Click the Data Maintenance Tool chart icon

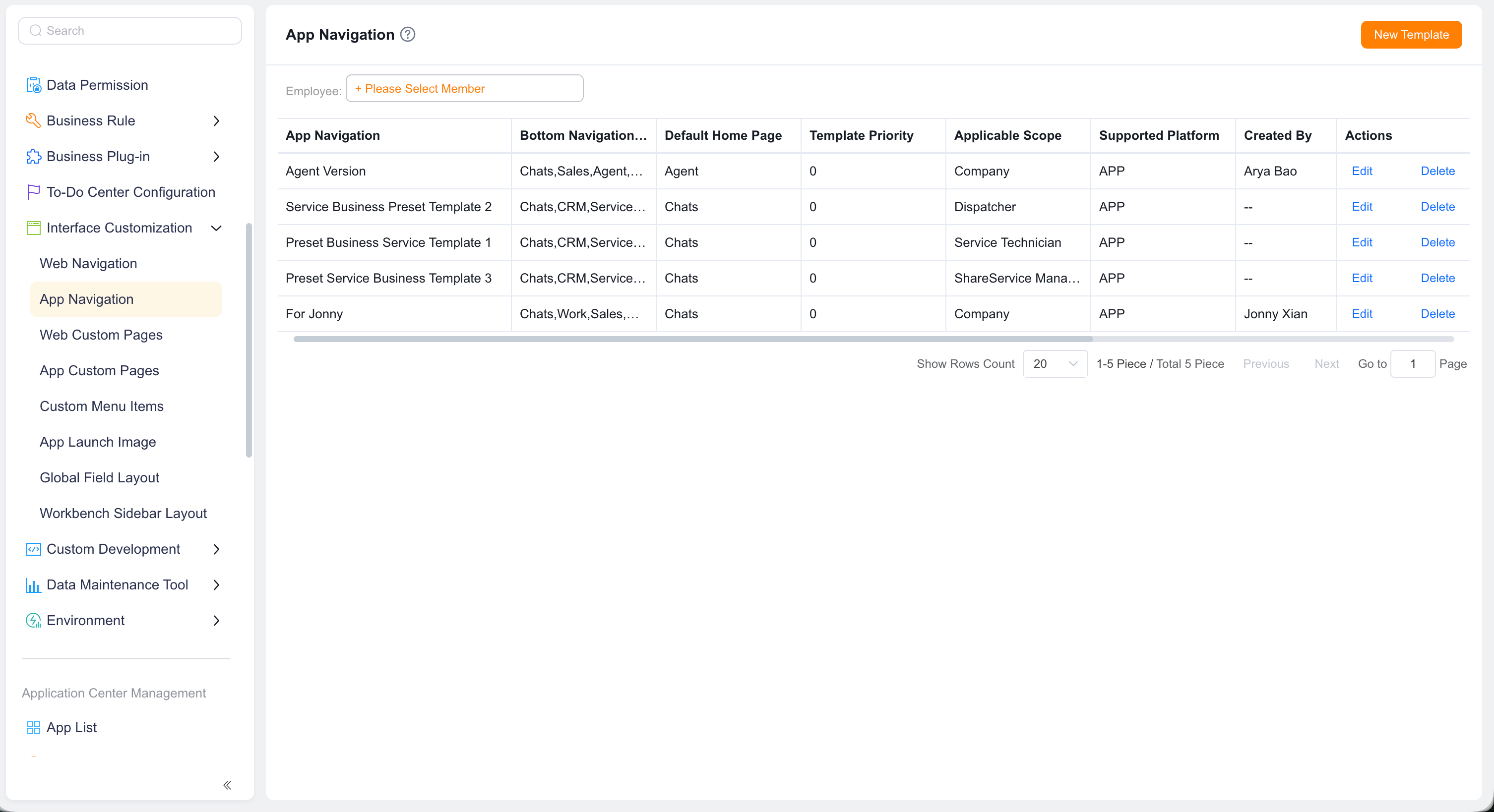point(34,585)
